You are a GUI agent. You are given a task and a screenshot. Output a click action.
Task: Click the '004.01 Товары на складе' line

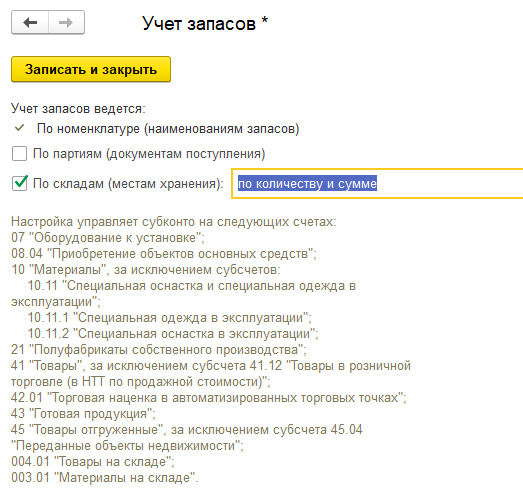point(93,462)
